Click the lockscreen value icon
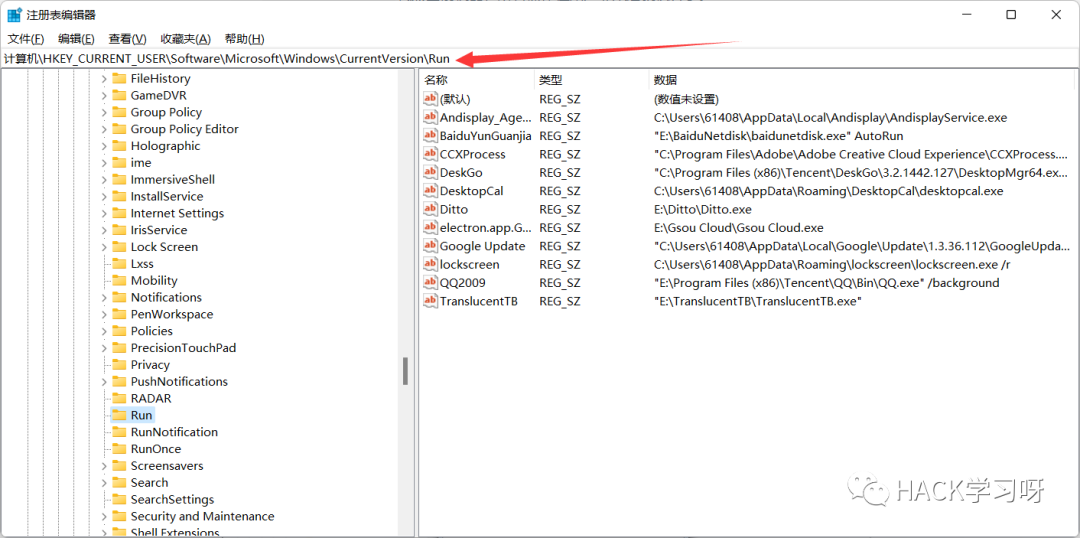The width and height of the screenshot is (1080, 538). pyautogui.click(x=430, y=265)
